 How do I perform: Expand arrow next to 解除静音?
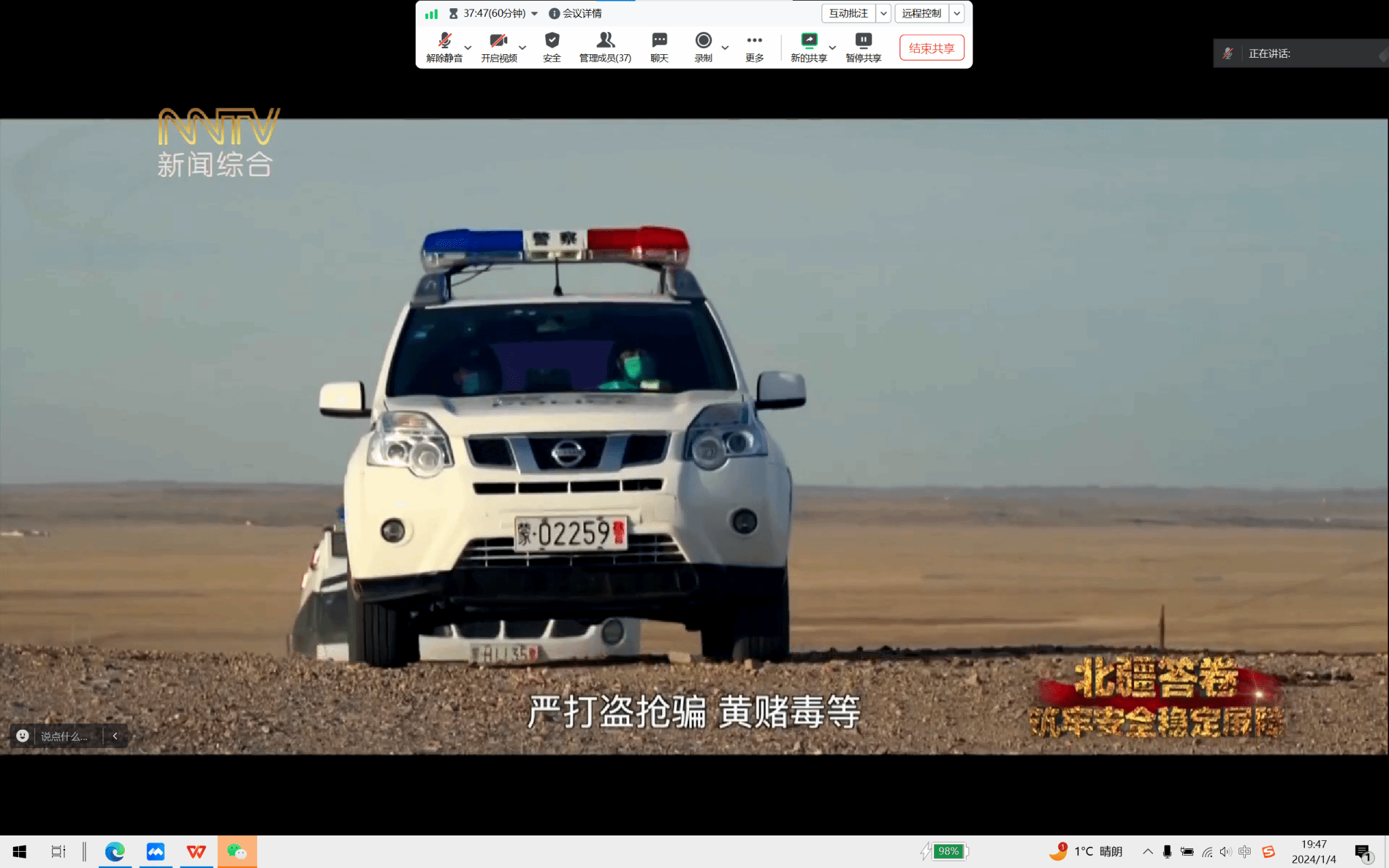(x=468, y=47)
